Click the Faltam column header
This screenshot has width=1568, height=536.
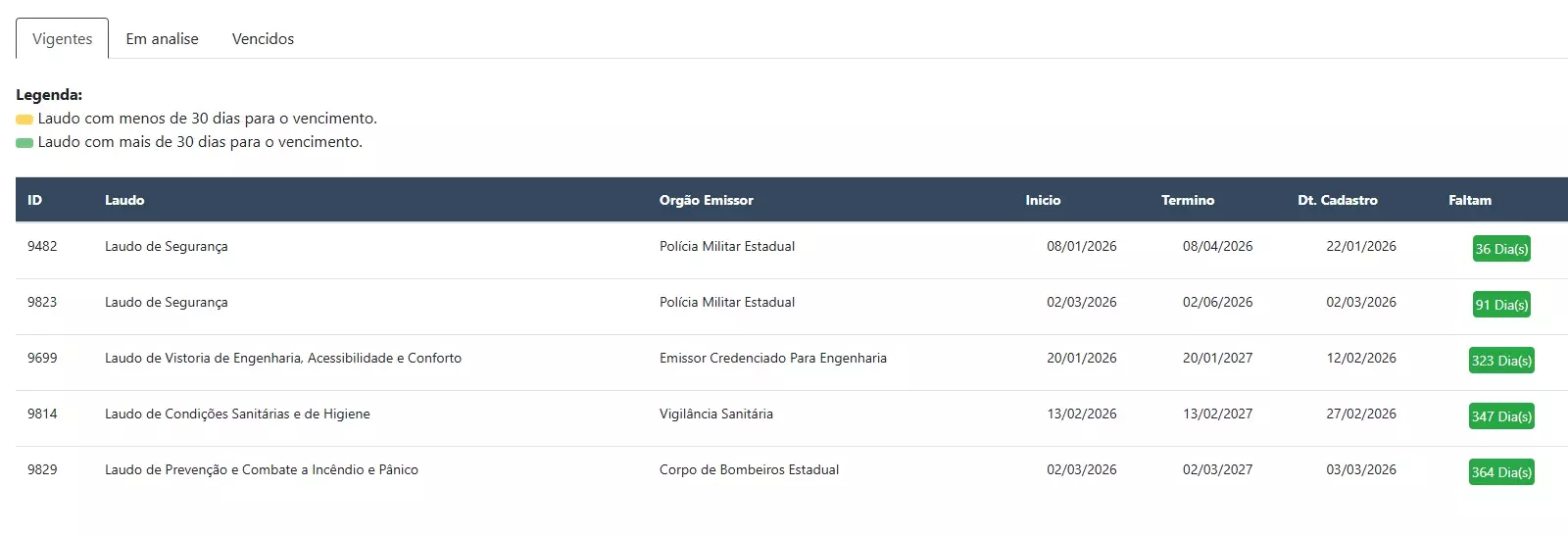click(1469, 200)
